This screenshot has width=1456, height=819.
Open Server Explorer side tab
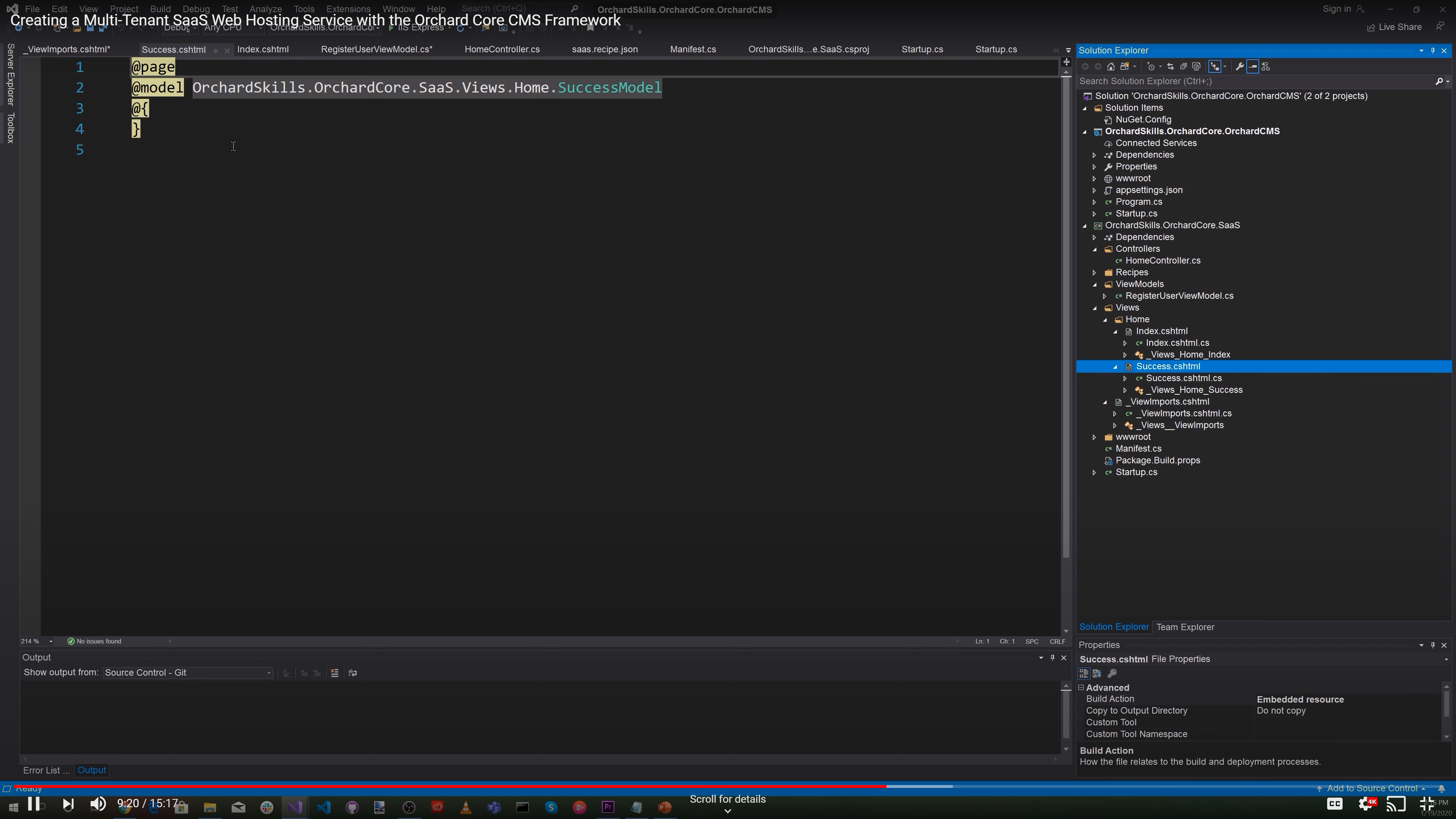(x=10, y=75)
